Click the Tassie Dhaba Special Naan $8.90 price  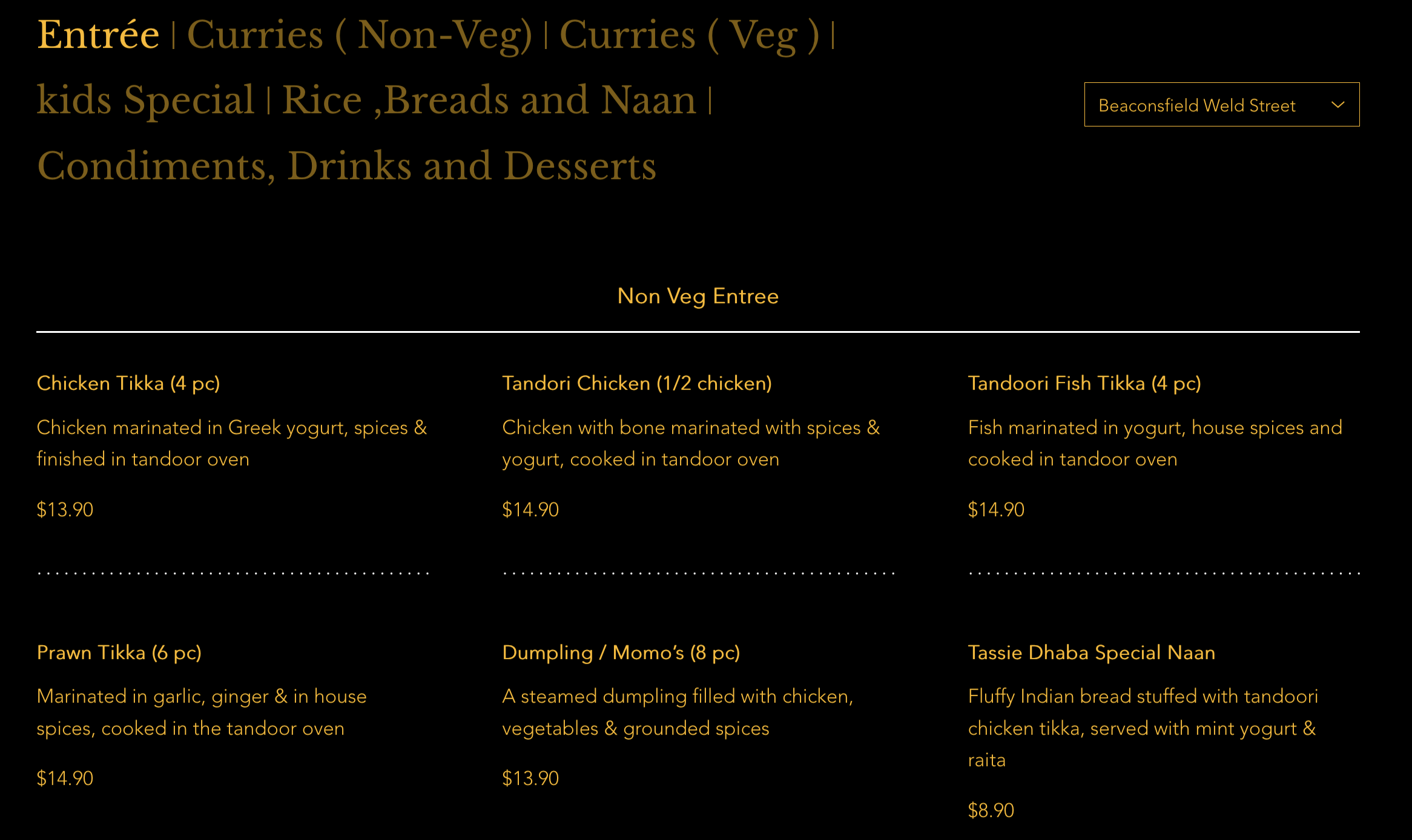[991, 810]
